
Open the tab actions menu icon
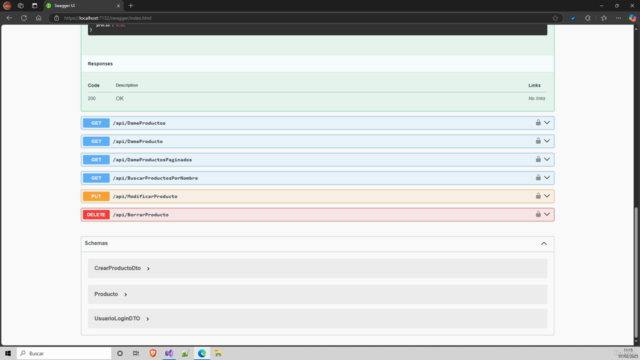34,6
